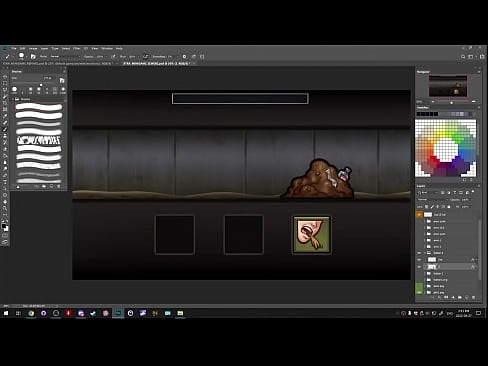
Task: Hide the currently selected layer's eye
Action: click(x=419, y=267)
